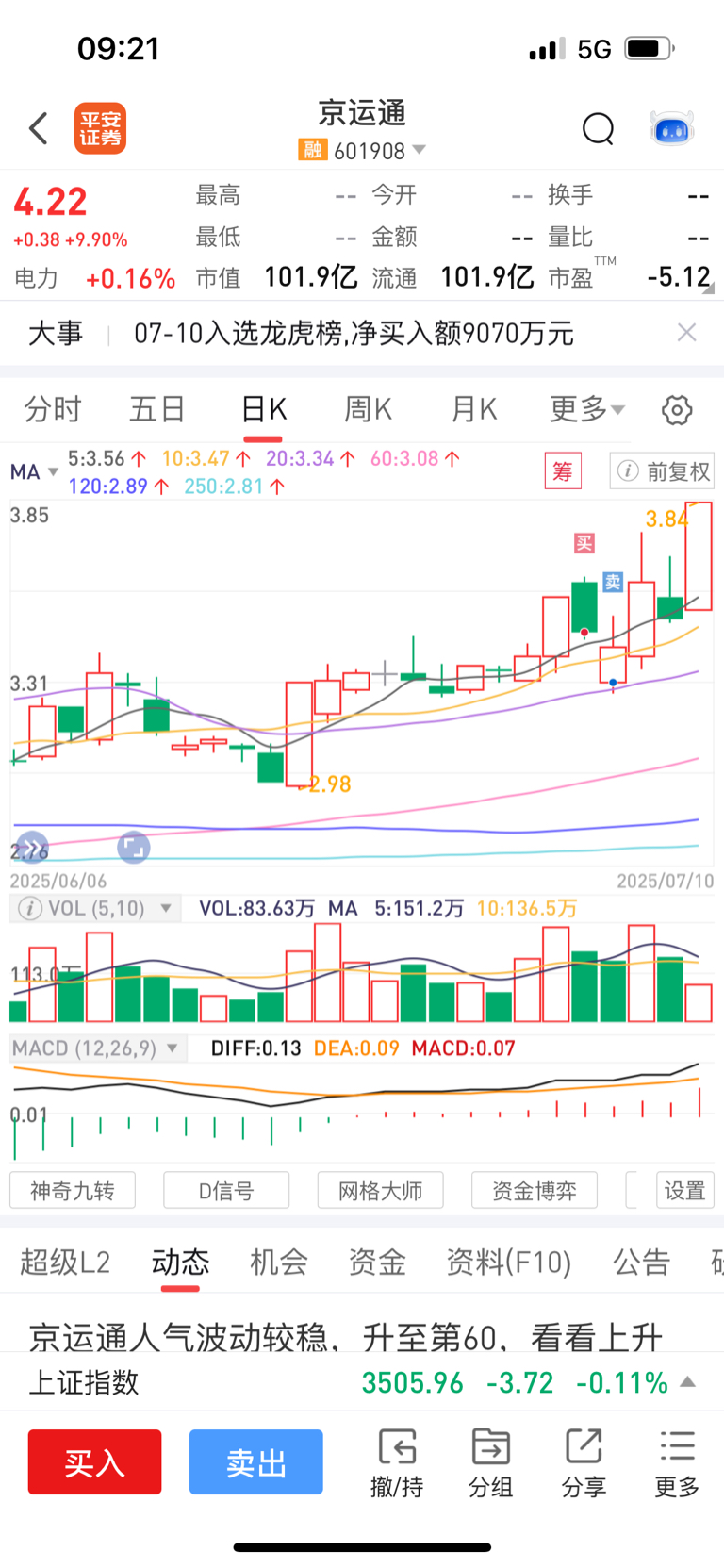Tap the 上证指数 index label
Screen dimensions: 724x1568
click(84, 1382)
